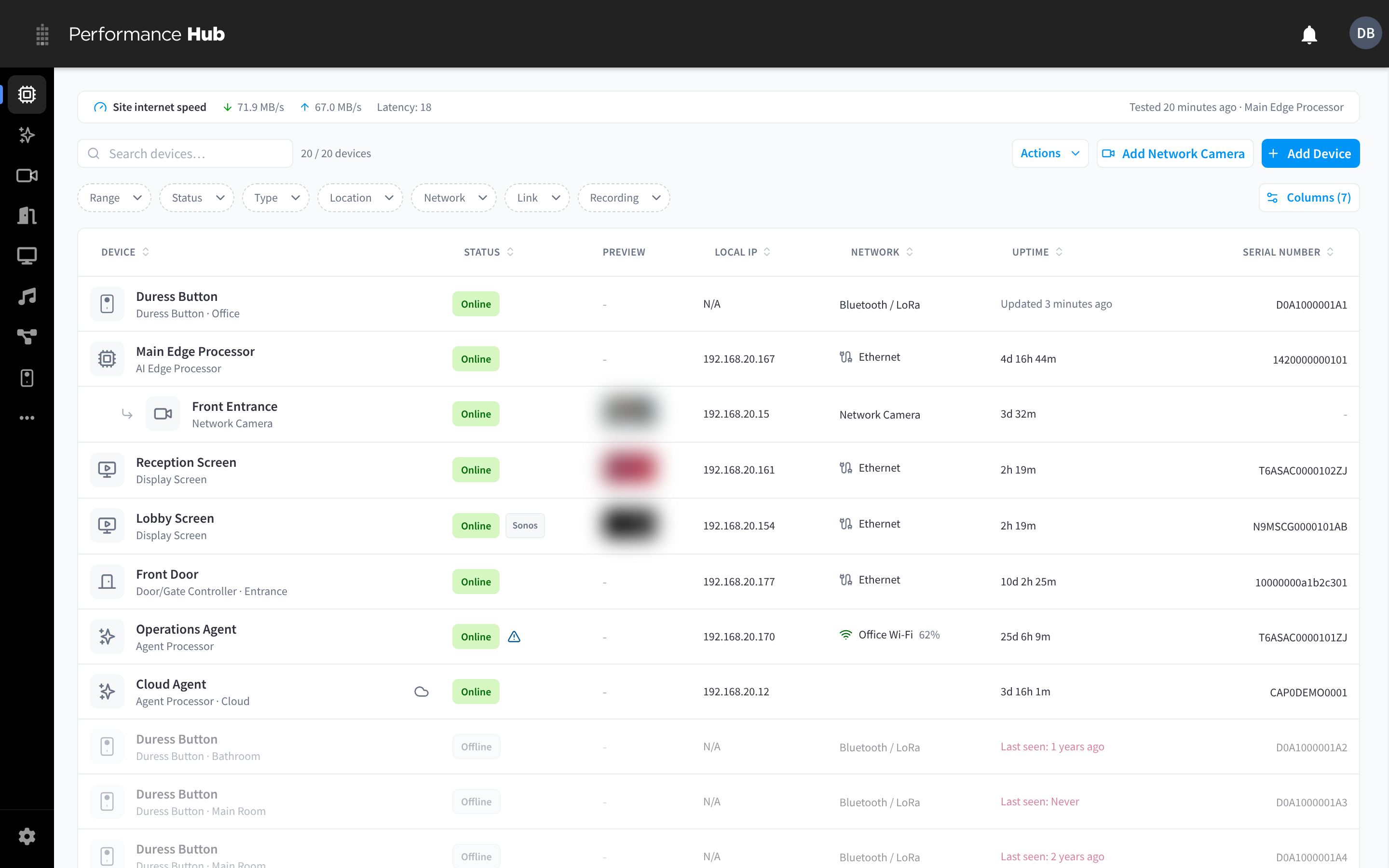Expand the Recording filter dropdown
This screenshot has height=868, width=1389.
pyautogui.click(x=624, y=198)
